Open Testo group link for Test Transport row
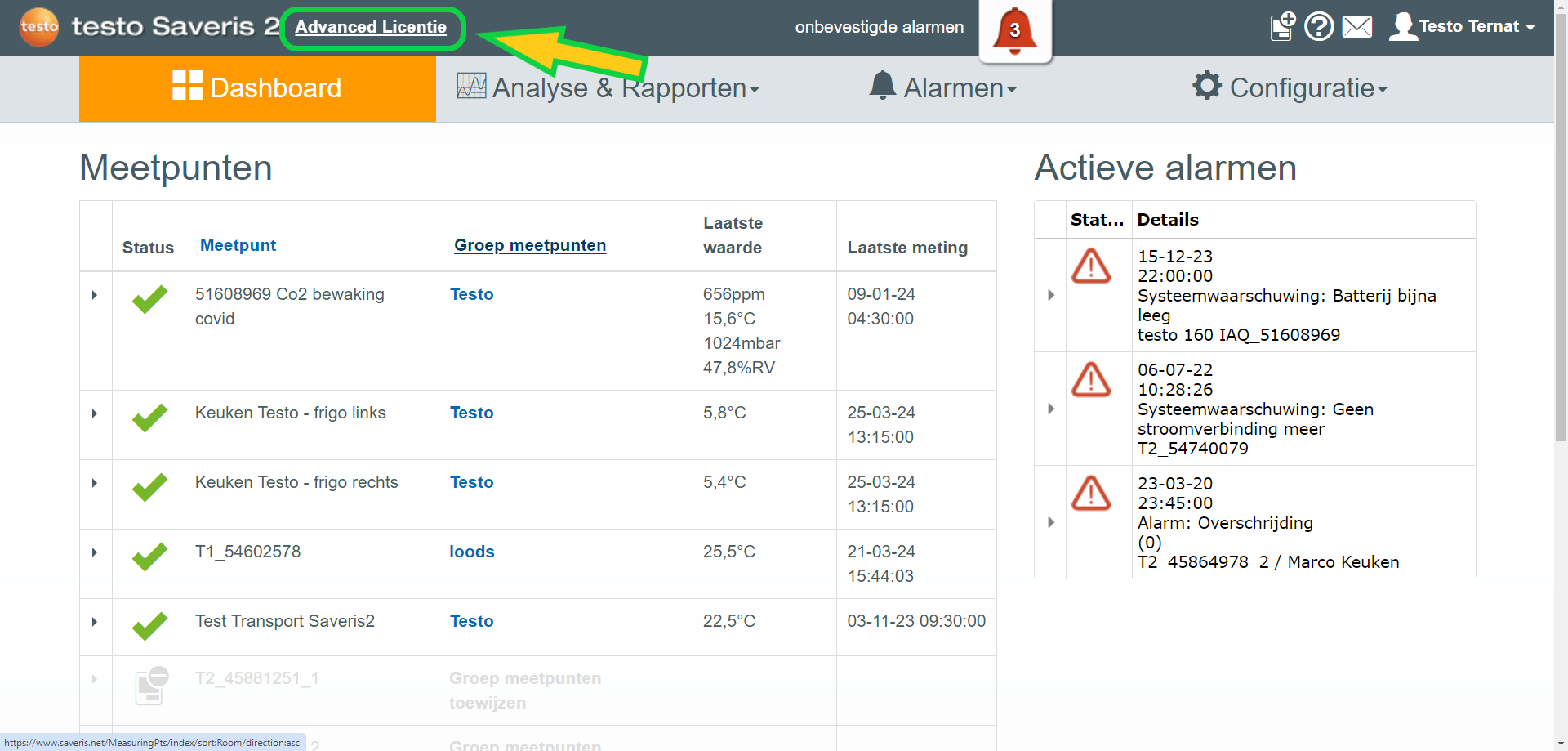 472,621
